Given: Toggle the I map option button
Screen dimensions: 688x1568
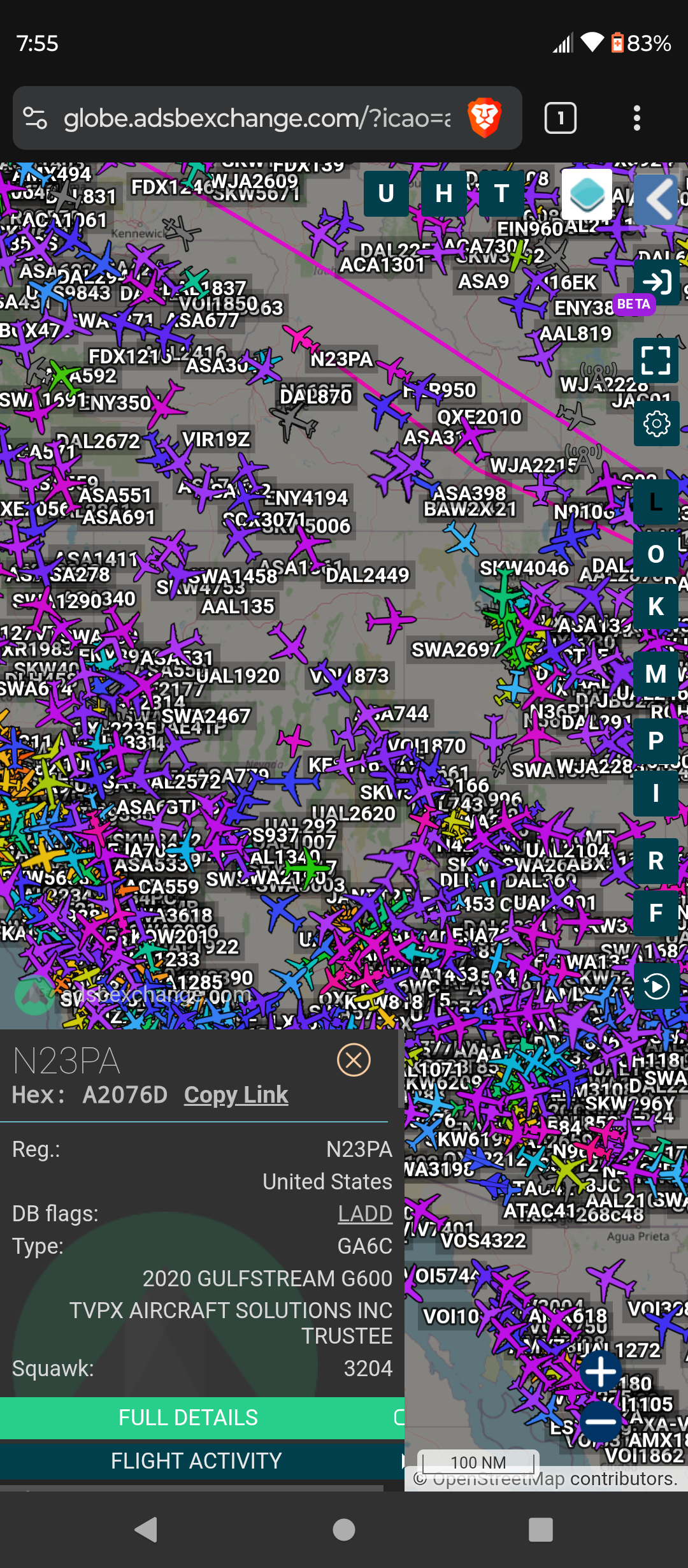Looking at the screenshot, I should (656, 794).
